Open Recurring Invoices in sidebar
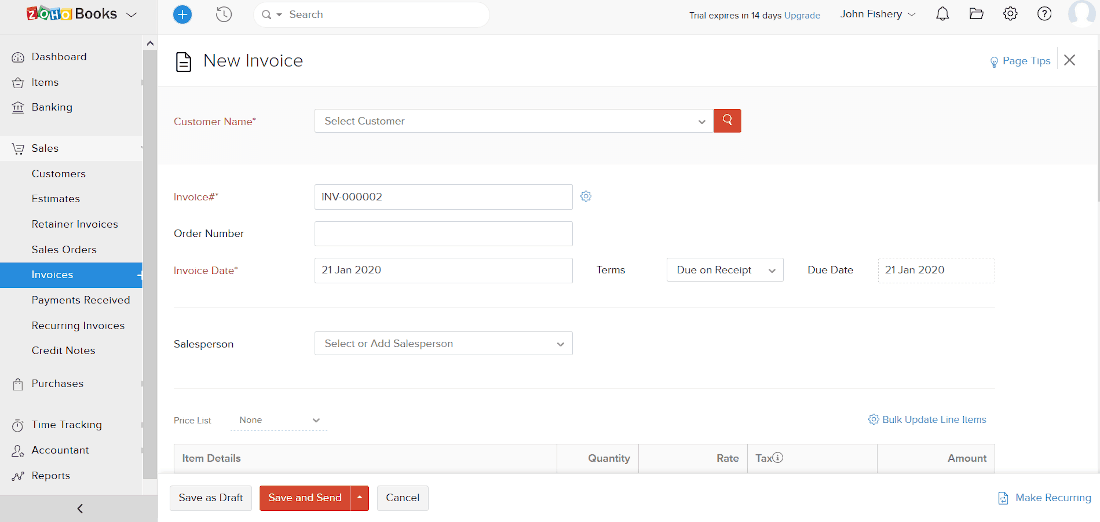Screen dimensions: 1100x522 [78, 326]
